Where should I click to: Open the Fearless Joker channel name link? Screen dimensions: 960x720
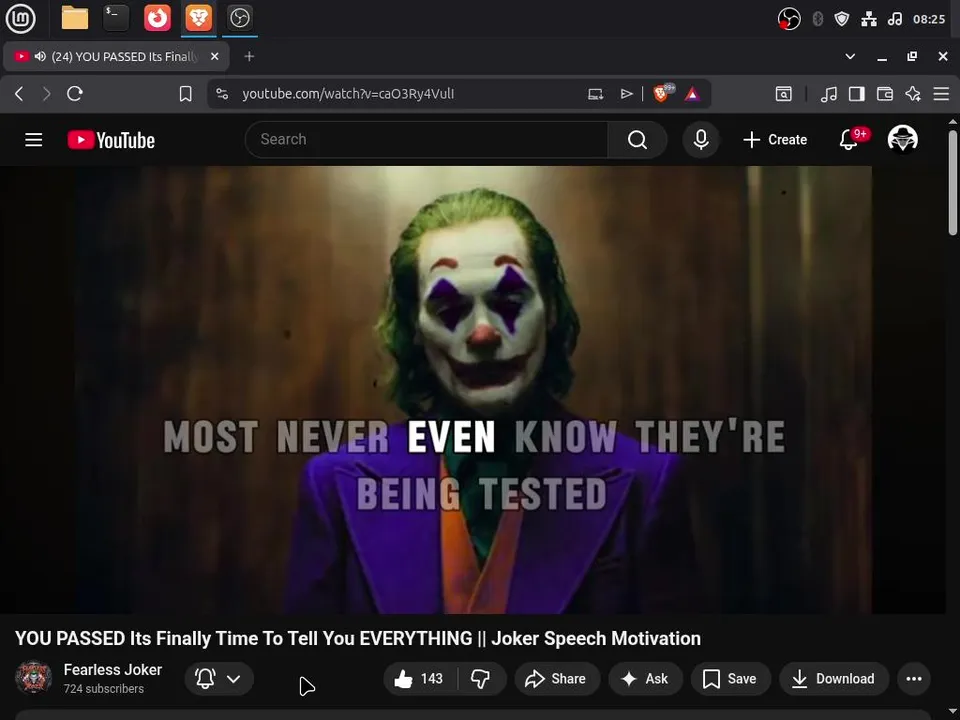coord(113,670)
